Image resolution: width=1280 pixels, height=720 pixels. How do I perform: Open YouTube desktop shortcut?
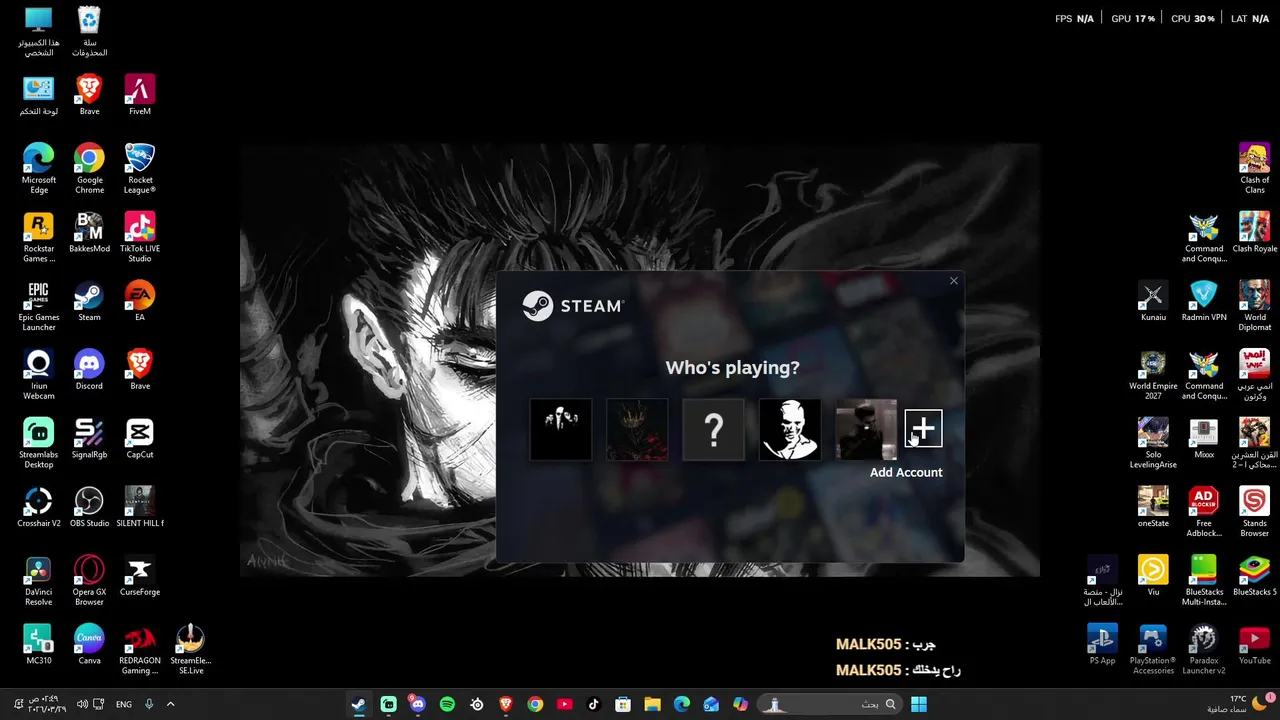pyautogui.click(x=1254, y=644)
